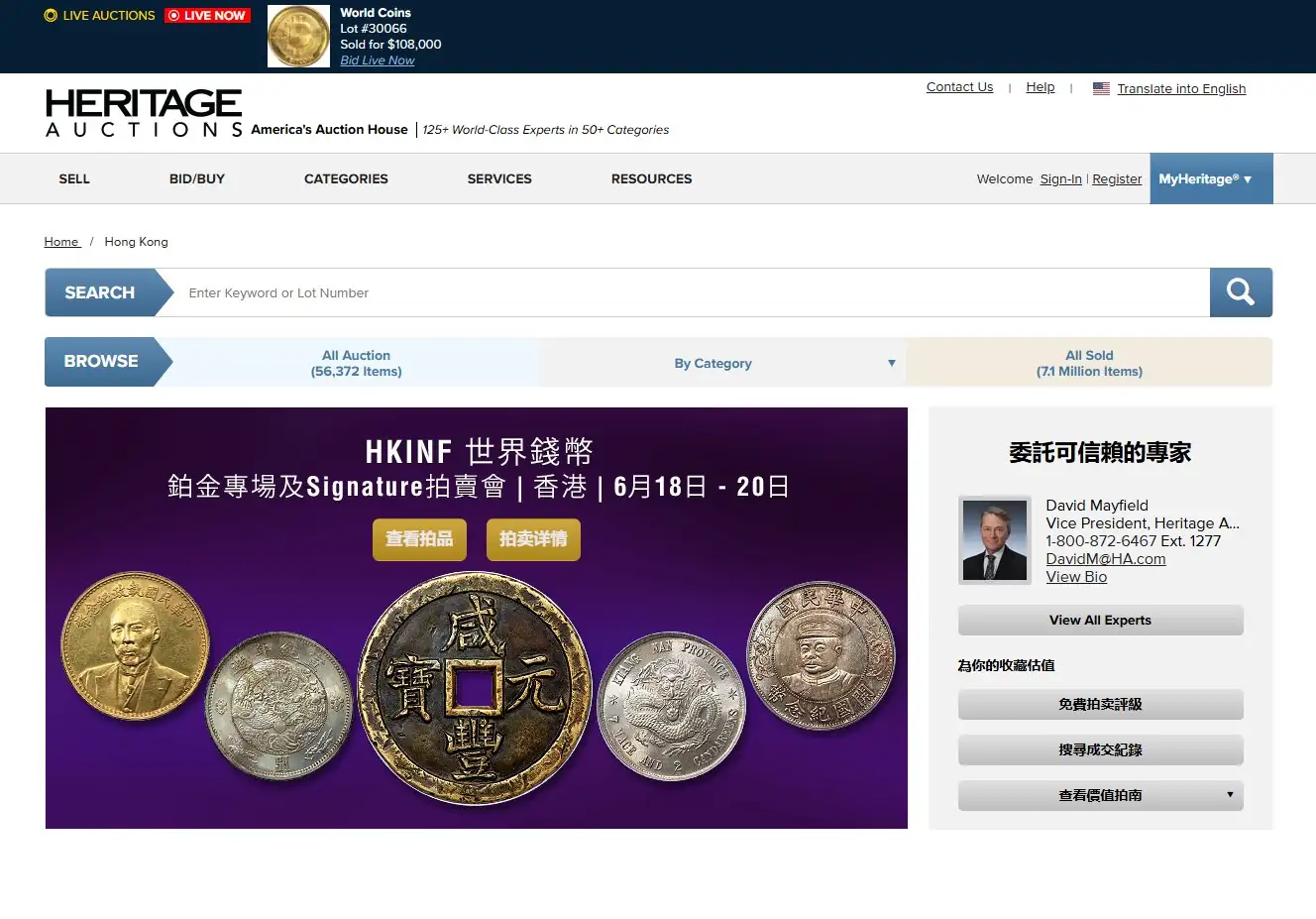Open the SERVICES menu
The width and height of the screenshot is (1316, 919).
click(499, 178)
